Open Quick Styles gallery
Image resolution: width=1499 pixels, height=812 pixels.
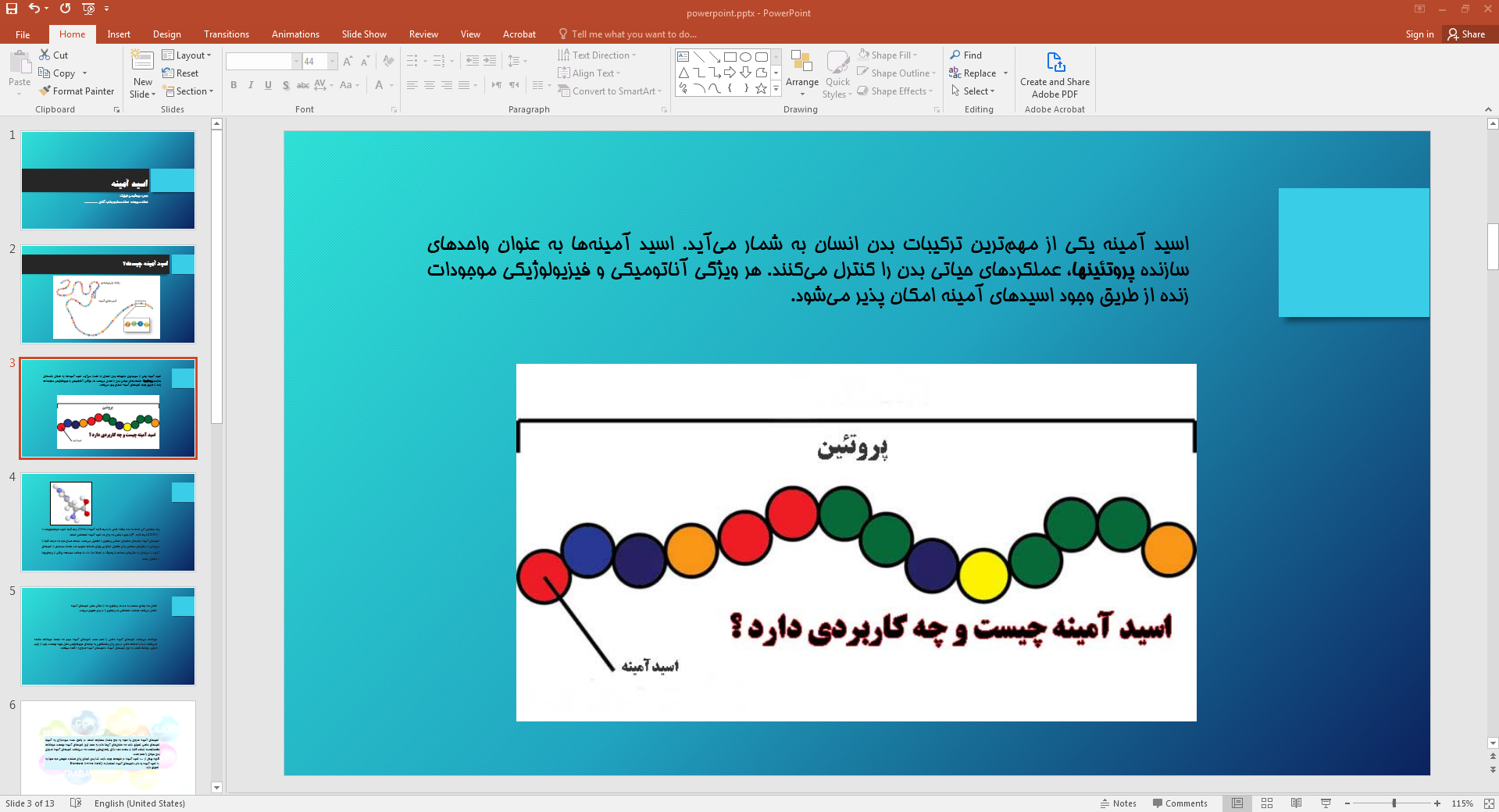tap(837, 74)
